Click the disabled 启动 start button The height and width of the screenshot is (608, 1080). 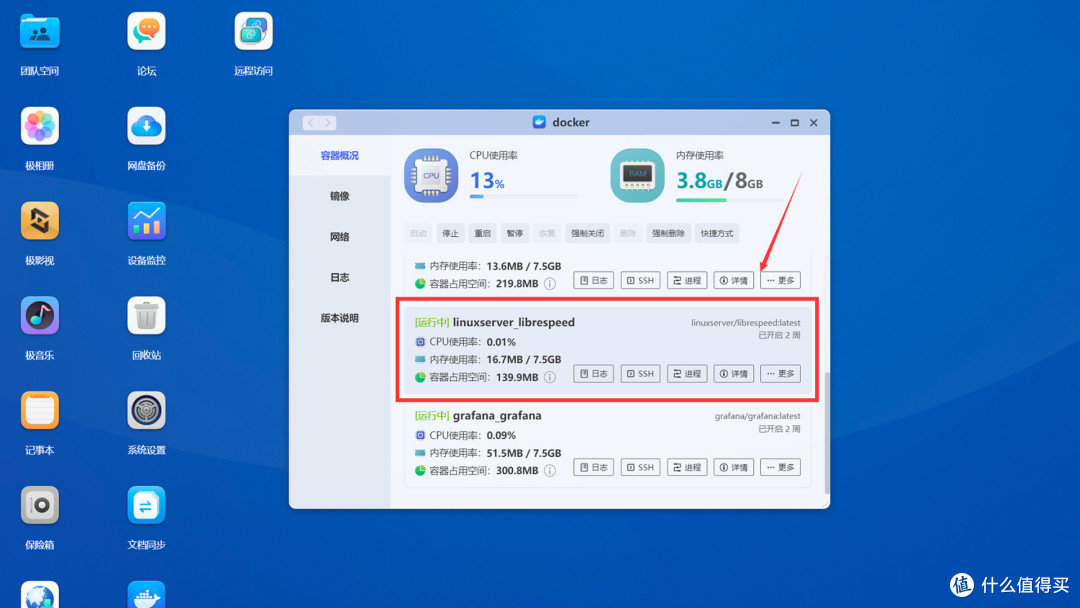418,233
